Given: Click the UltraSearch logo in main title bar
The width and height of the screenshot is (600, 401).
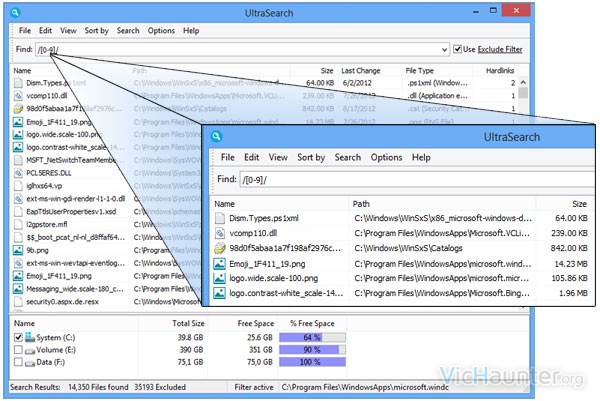Looking at the screenshot, I should coord(15,13).
